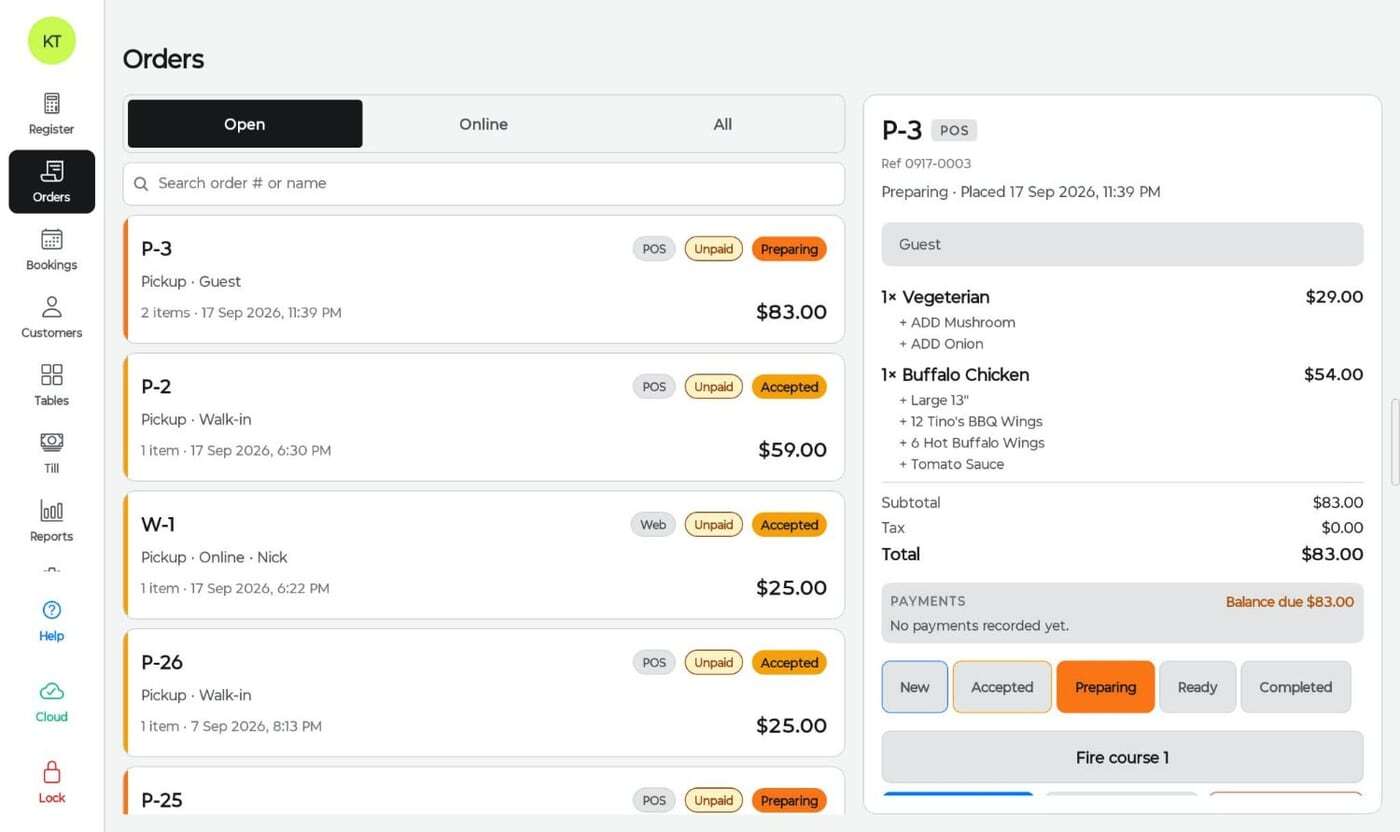Image resolution: width=1400 pixels, height=832 pixels.
Task: Click the $25.00 total on order W-1
Action: pos(791,588)
